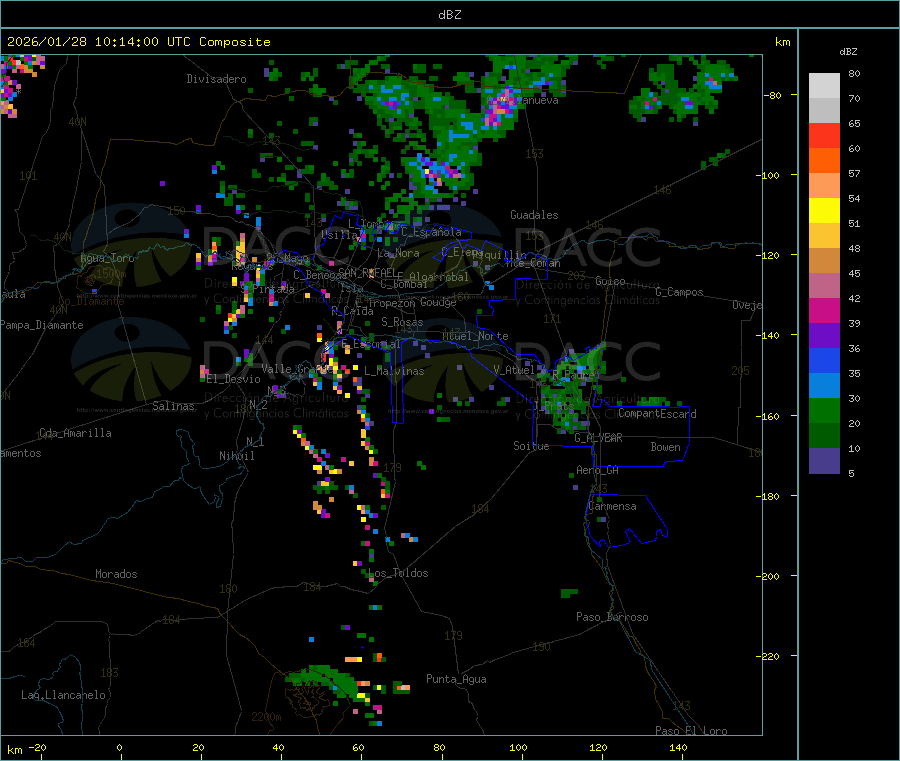Click the 100 km horizontal axis label

(518, 747)
